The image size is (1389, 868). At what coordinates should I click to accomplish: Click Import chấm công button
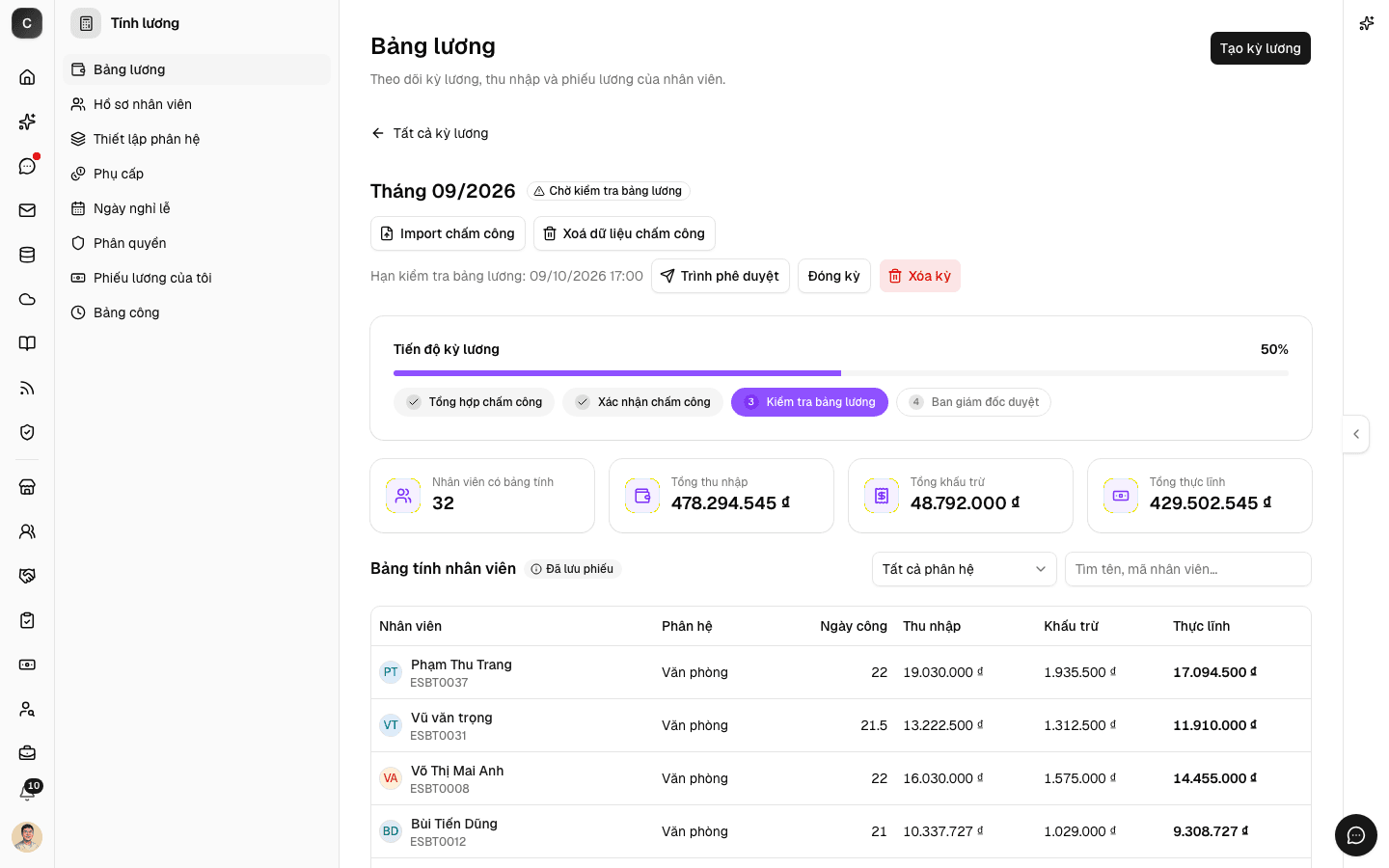pyautogui.click(x=448, y=233)
